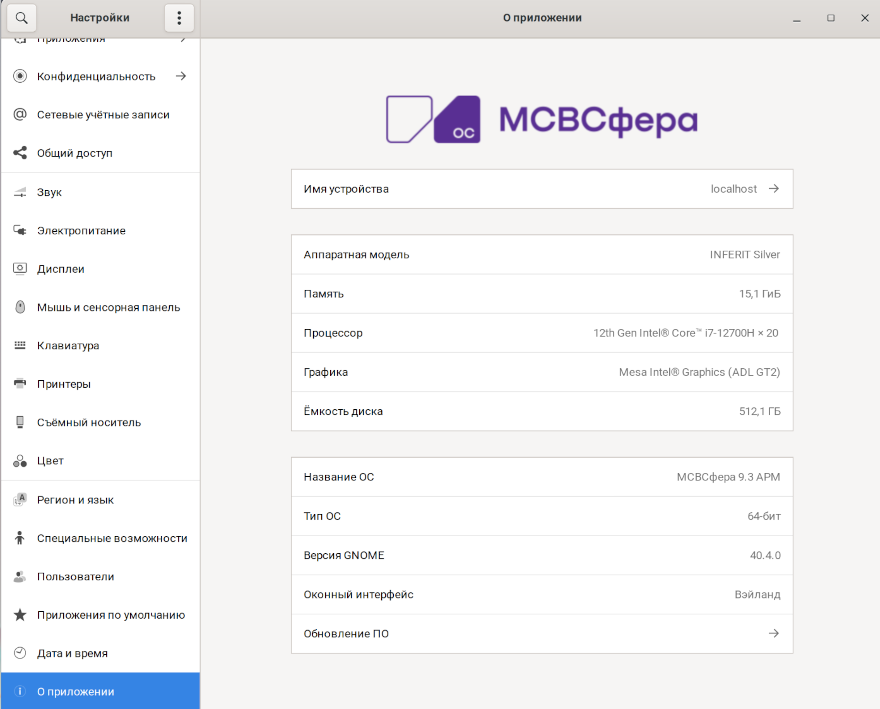Image resolution: width=880 pixels, height=709 pixels.
Task: Click the power plug icon for Электропитание
Action: tap(20, 230)
